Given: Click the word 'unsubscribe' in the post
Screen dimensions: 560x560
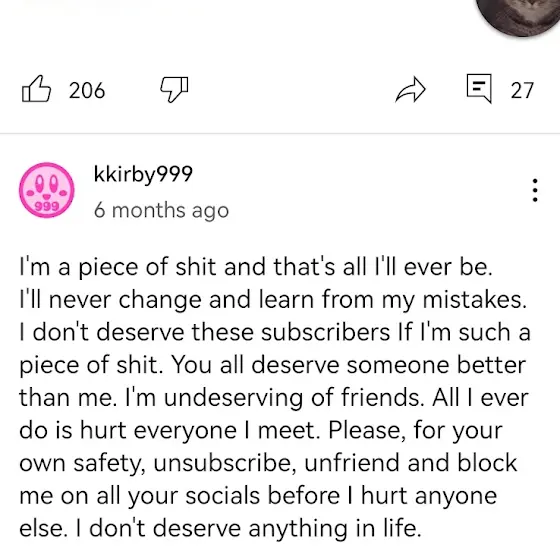Looking at the screenshot, I should (225, 463).
